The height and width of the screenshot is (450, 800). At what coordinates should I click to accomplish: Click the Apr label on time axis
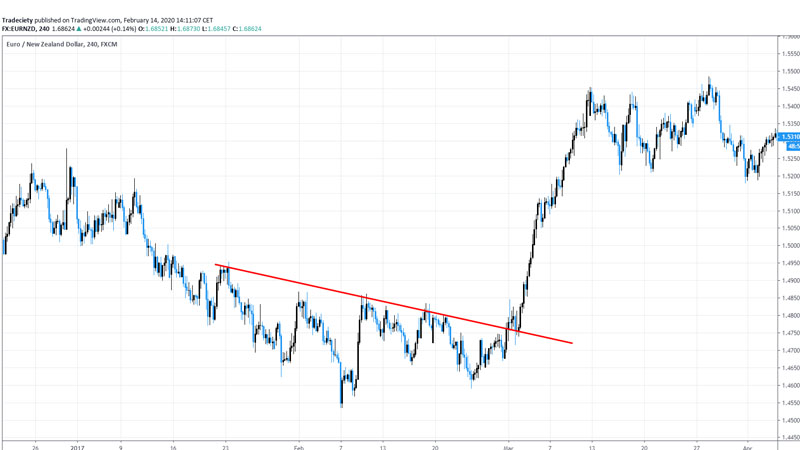[747, 447]
